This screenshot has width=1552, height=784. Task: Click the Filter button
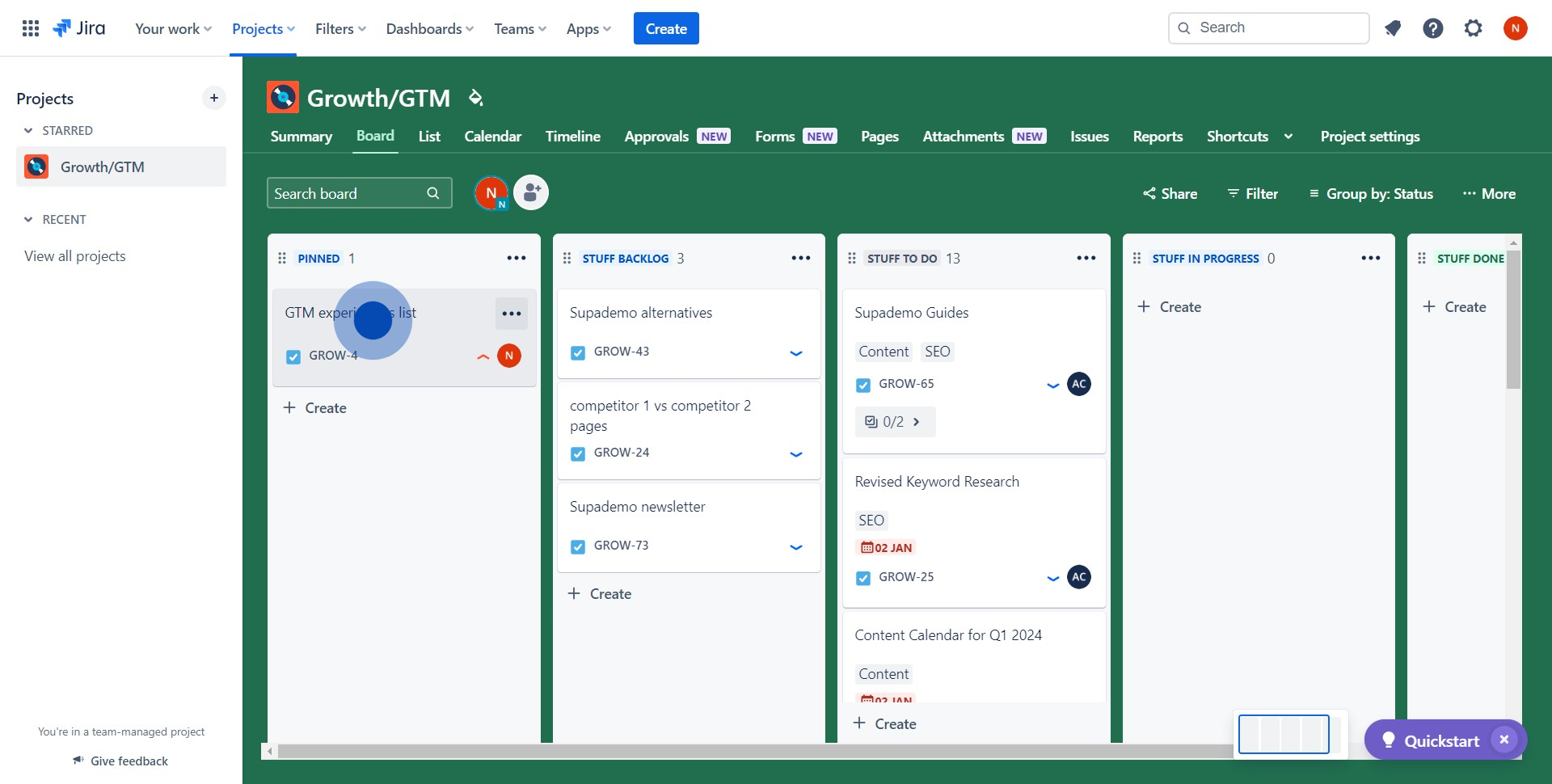coord(1252,194)
